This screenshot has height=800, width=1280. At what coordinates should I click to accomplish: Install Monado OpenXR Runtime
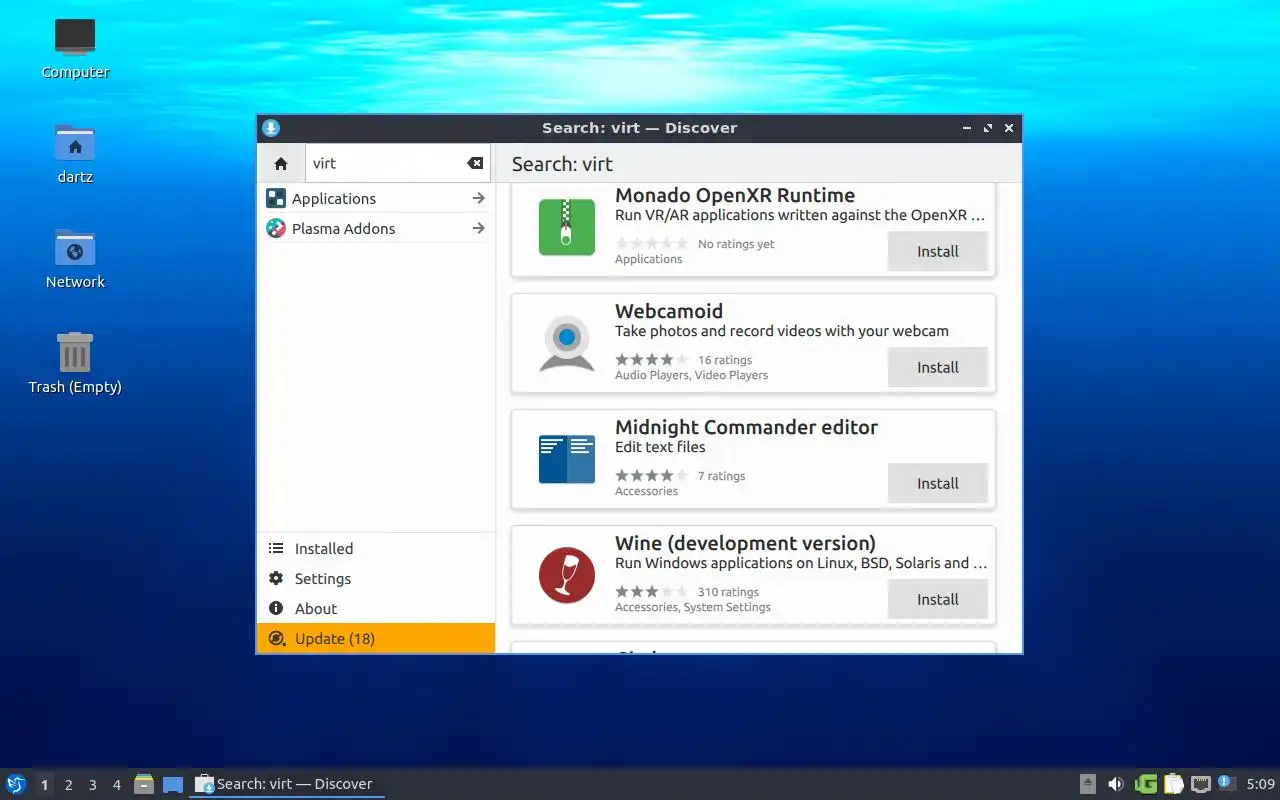coord(938,252)
